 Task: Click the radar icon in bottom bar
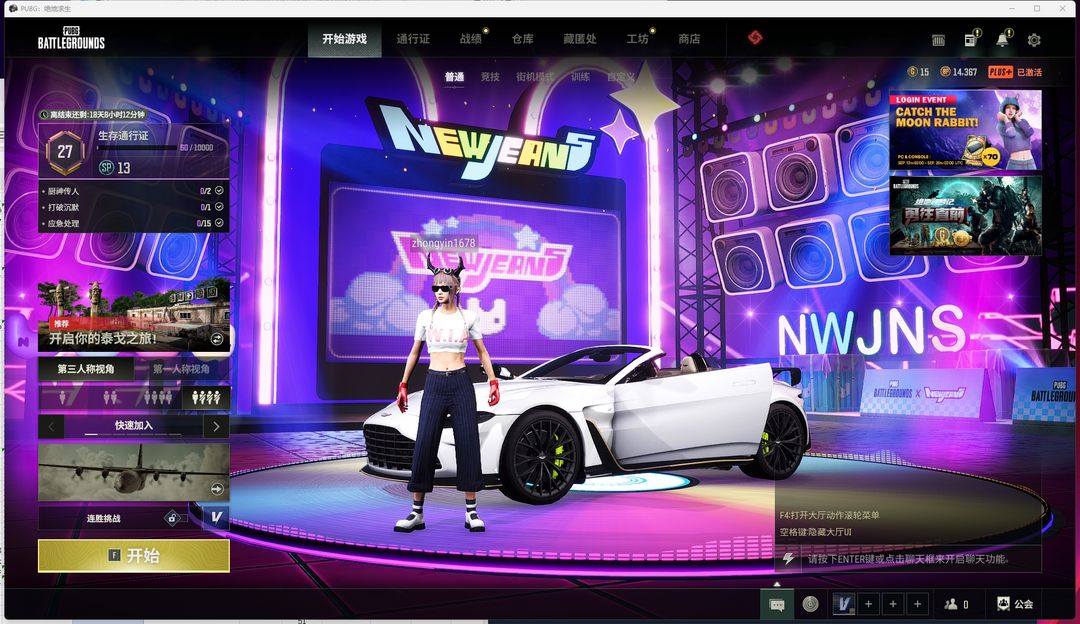click(810, 604)
